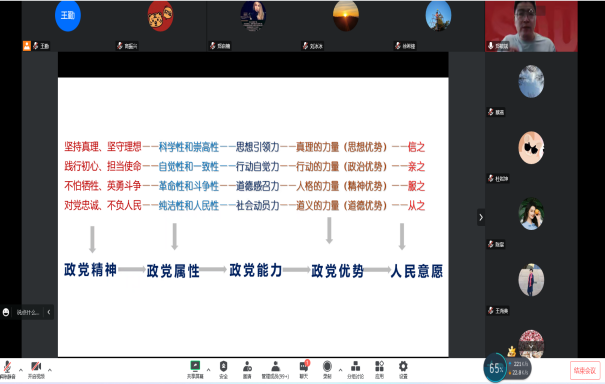Turn on the camera video
This screenshot has height=384, width=605.
[36, 370]
